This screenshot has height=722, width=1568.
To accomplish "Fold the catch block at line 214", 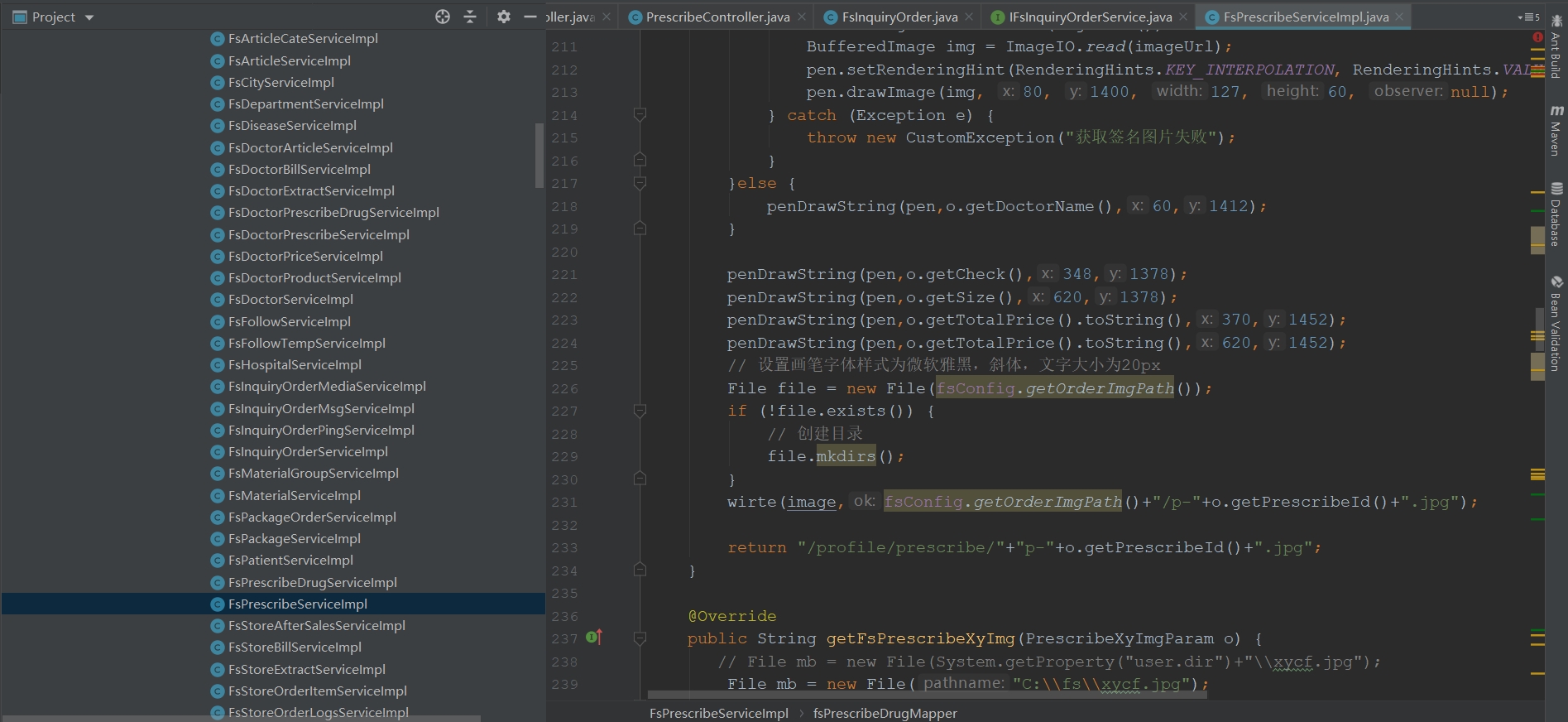I will [640, 114].
